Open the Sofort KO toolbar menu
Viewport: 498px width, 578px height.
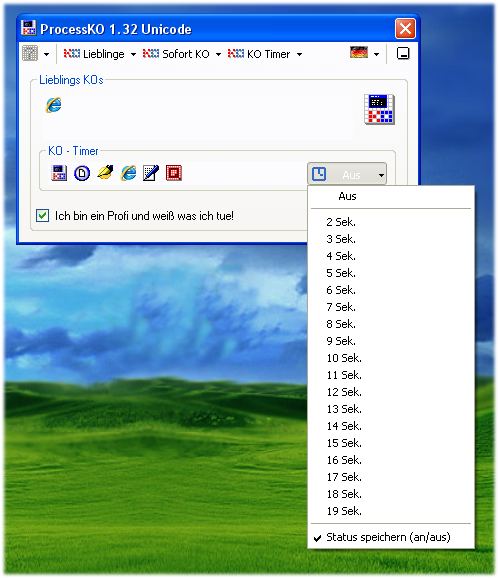pyautogui.click(x=176, y=54)
